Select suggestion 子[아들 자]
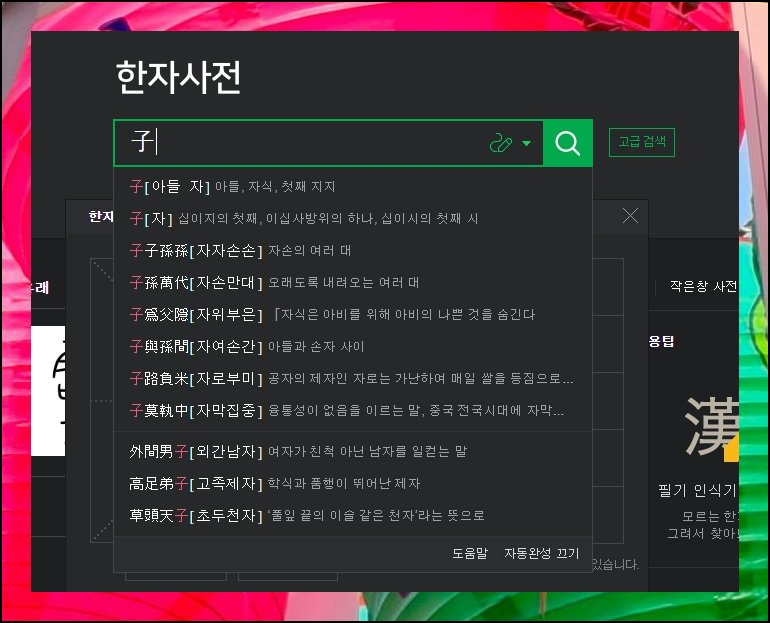This screenshot has height=623, width=770. click(x=353, y=187)
